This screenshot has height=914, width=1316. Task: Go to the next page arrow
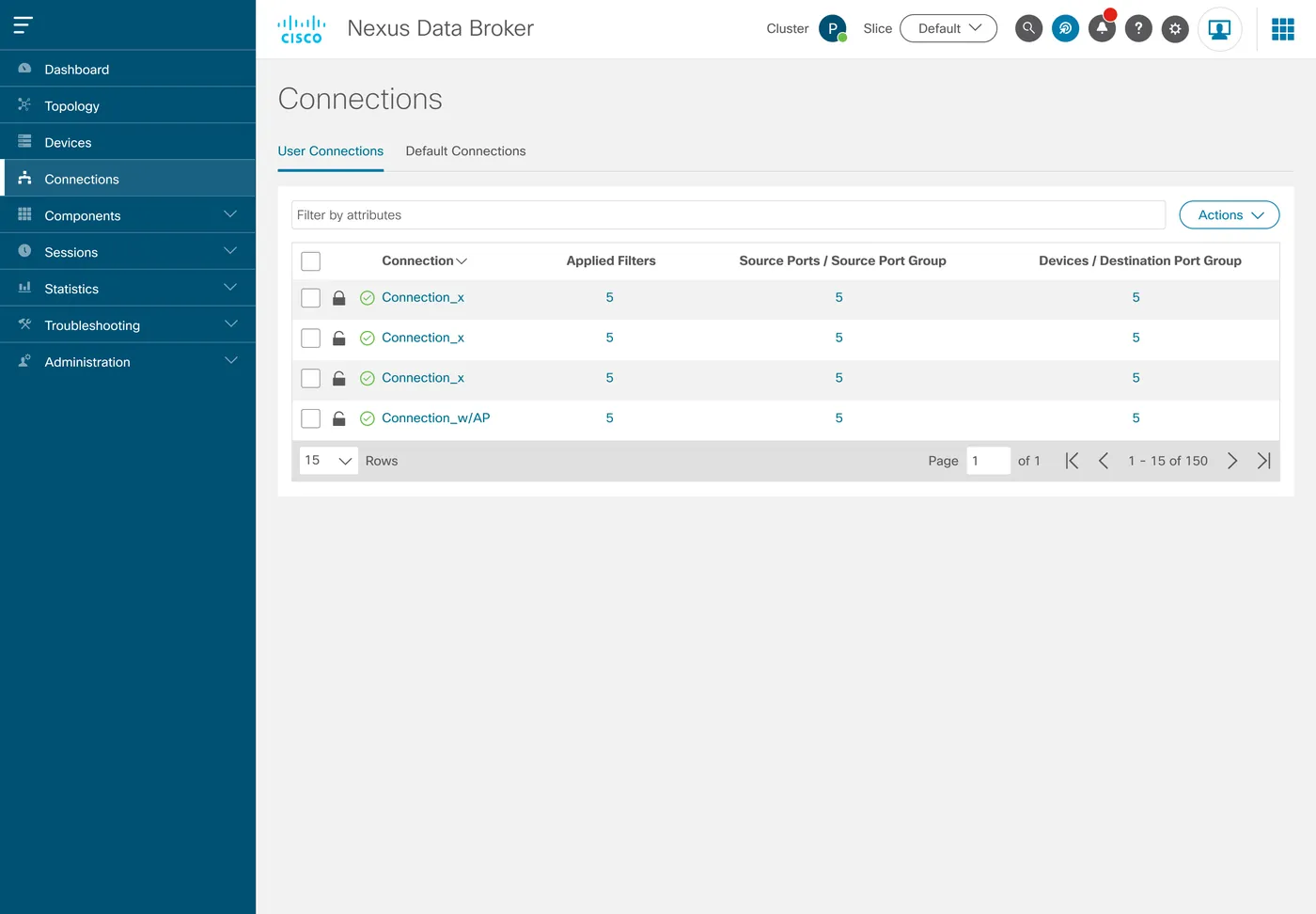pos(1232,461)
